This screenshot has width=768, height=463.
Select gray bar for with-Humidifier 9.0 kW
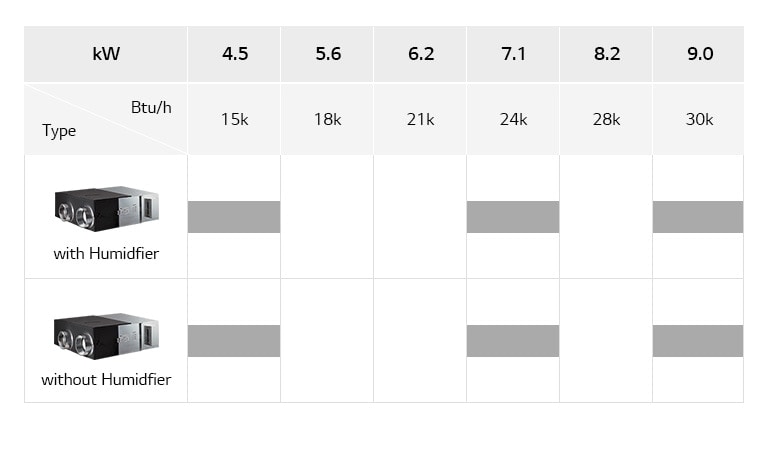(698, 216)
